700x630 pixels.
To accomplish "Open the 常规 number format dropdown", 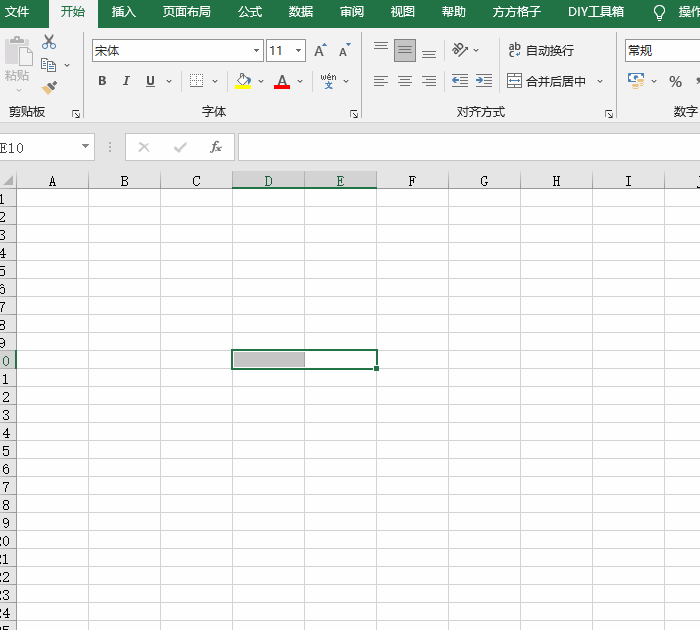I will [662, 50].
